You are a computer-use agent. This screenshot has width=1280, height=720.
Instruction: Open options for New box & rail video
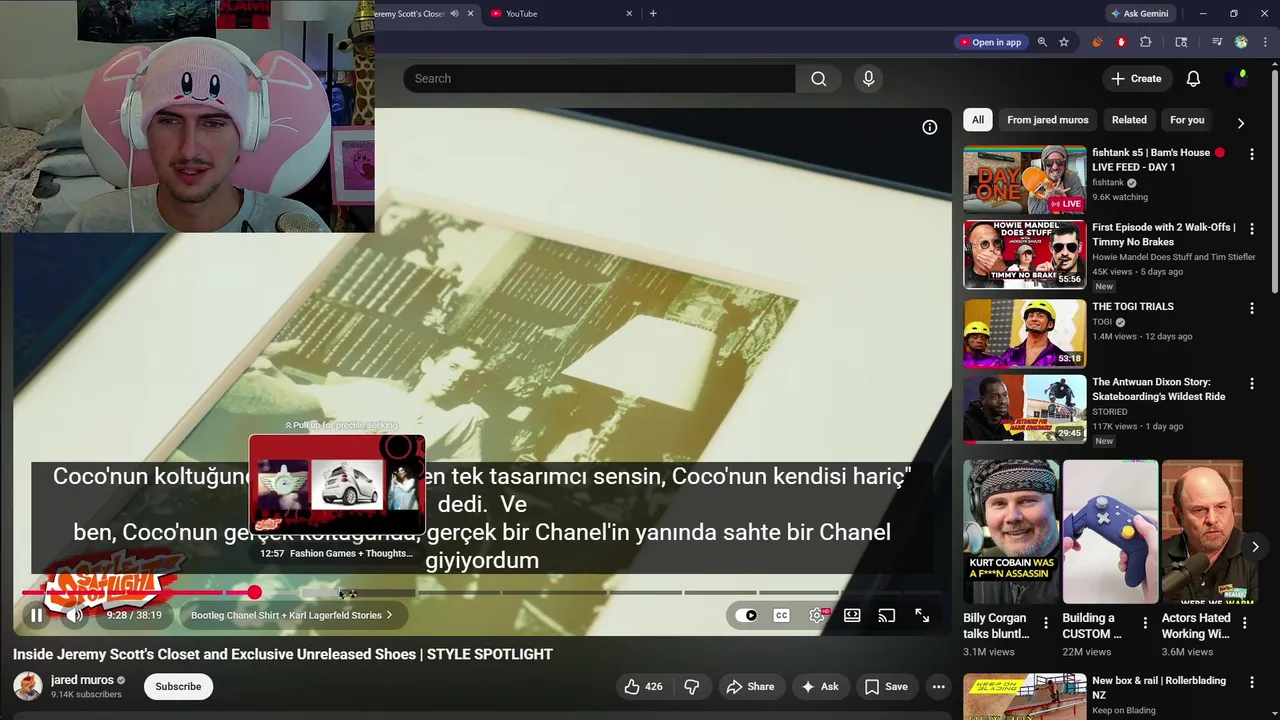click(1251, 682)
